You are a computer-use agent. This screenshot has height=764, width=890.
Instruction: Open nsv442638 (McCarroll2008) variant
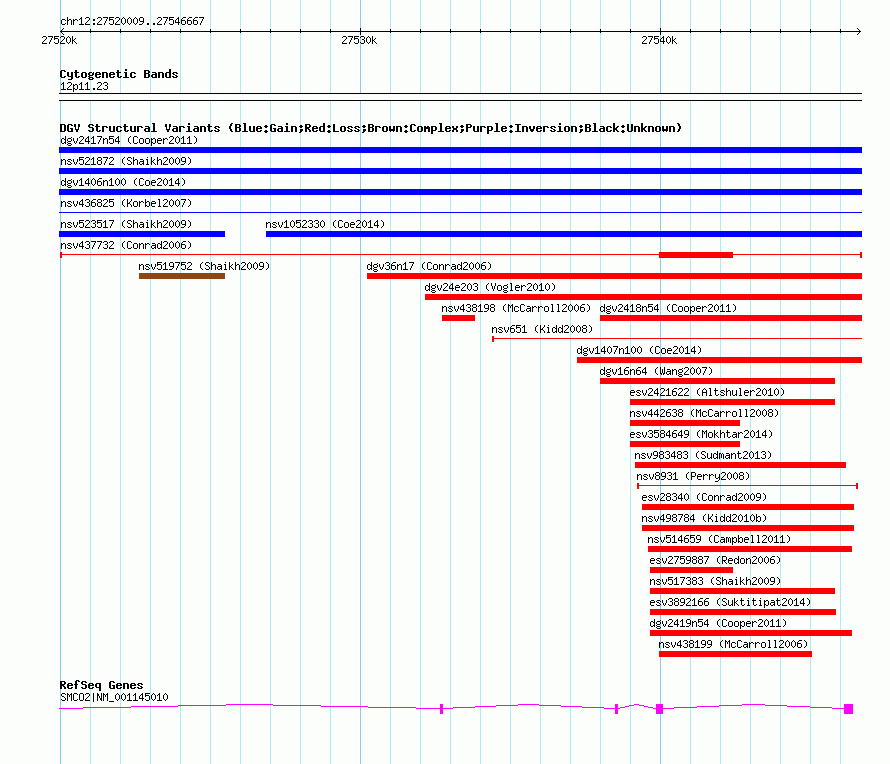(x=704, y=413)
